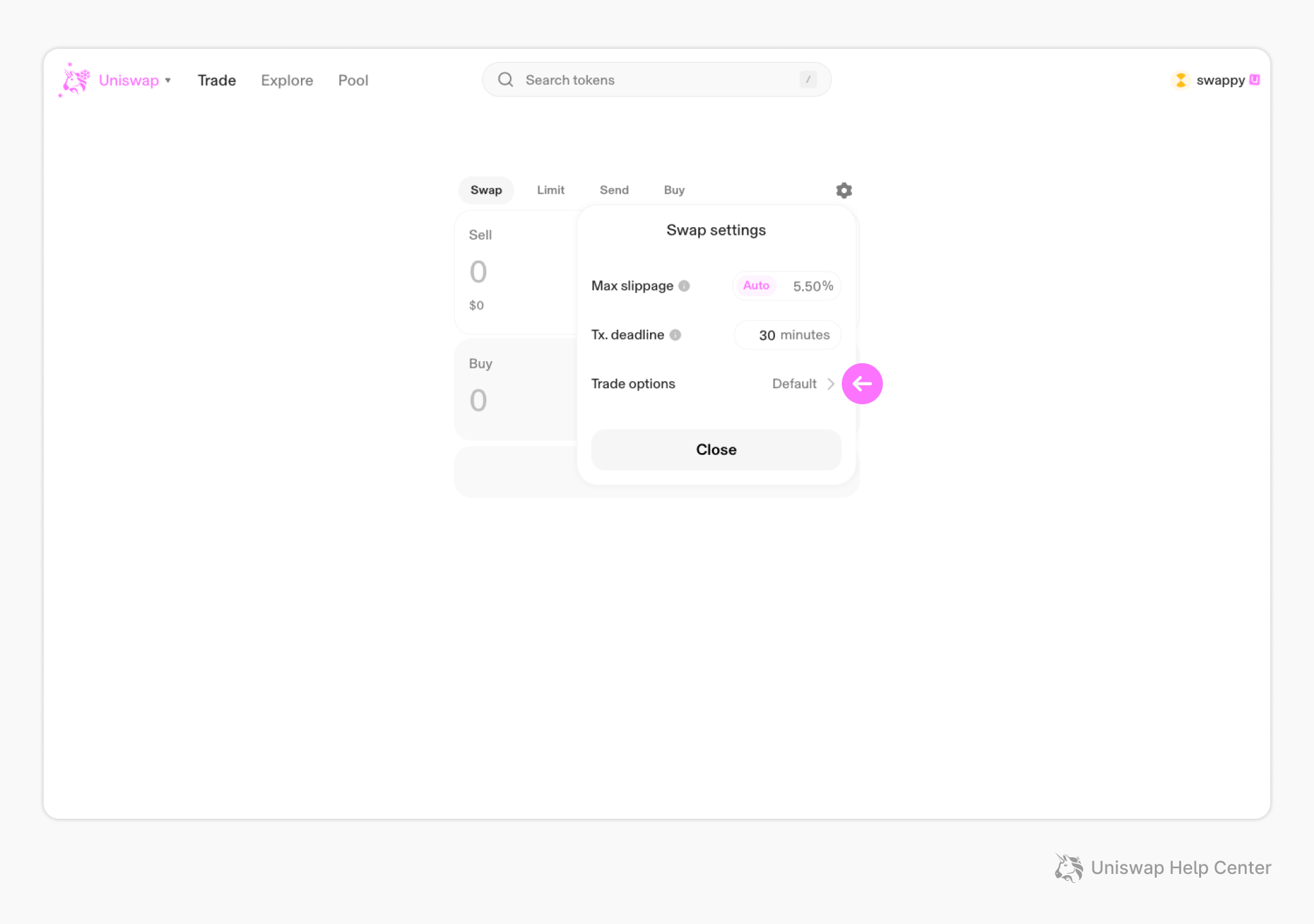Click the Uniswap unicorn logo
This screenshot has width=1314, height=924.
click(x=75, y=80)
